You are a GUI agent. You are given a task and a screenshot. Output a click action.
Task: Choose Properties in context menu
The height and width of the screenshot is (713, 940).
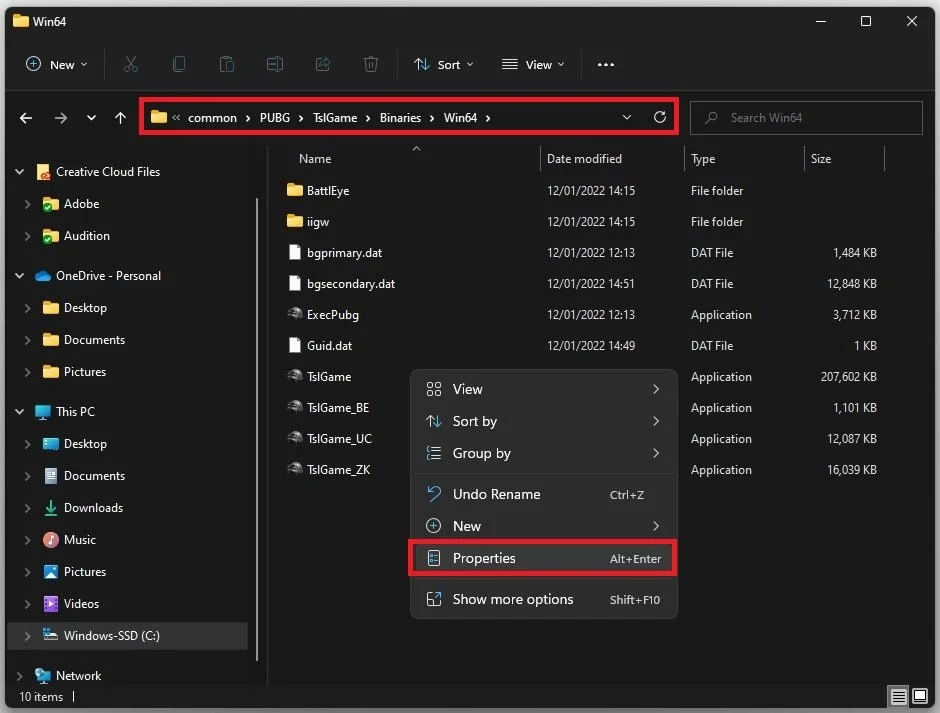543,558
